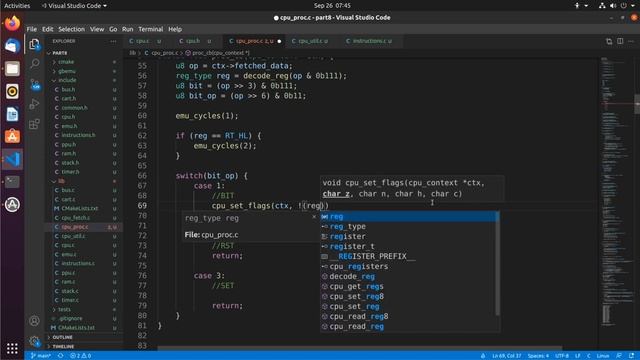
Task: Click Spaces: 4 indentation setting
Action: [x=538, y=356]
